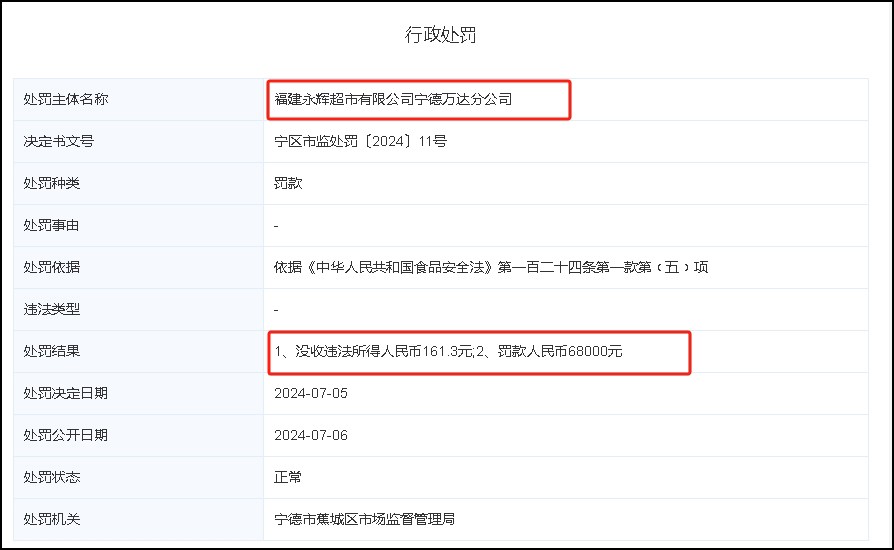Click the 罚款 value in 处罚种类 row
894x550 pixels.
(x=288, y=183)
